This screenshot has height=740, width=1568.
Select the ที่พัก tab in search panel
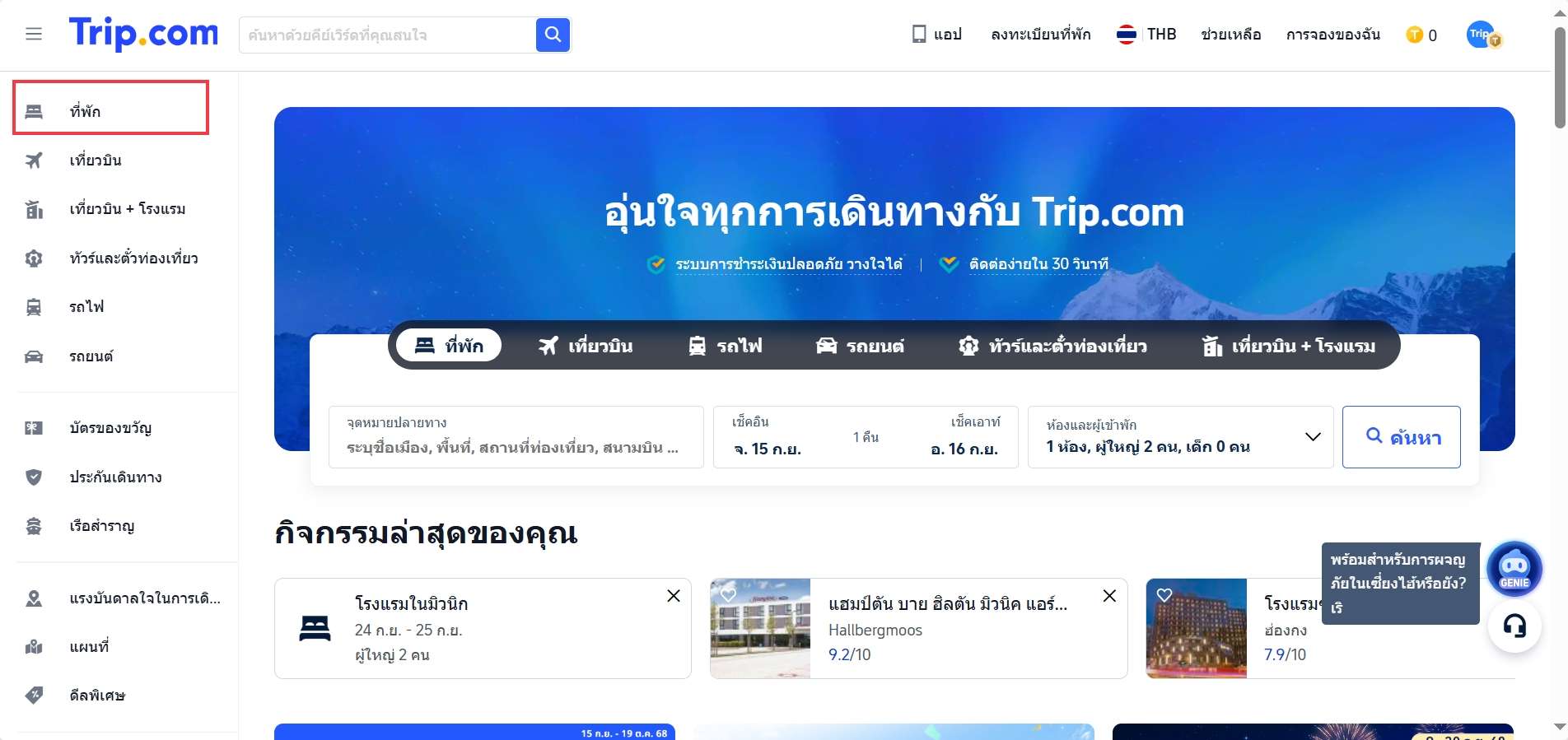tap(449, 346)
